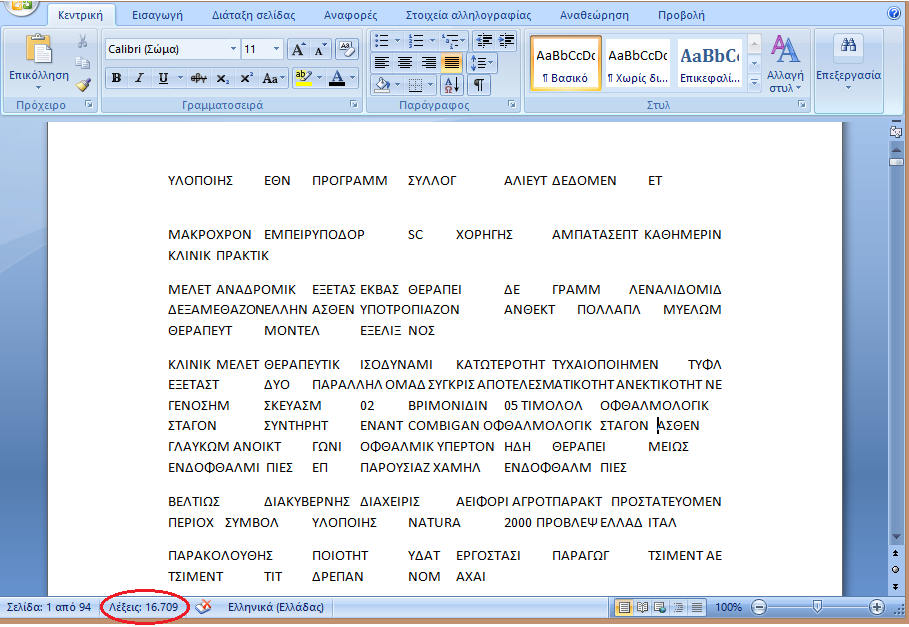
Task: Grow font size with large A button
Action: 297,49
